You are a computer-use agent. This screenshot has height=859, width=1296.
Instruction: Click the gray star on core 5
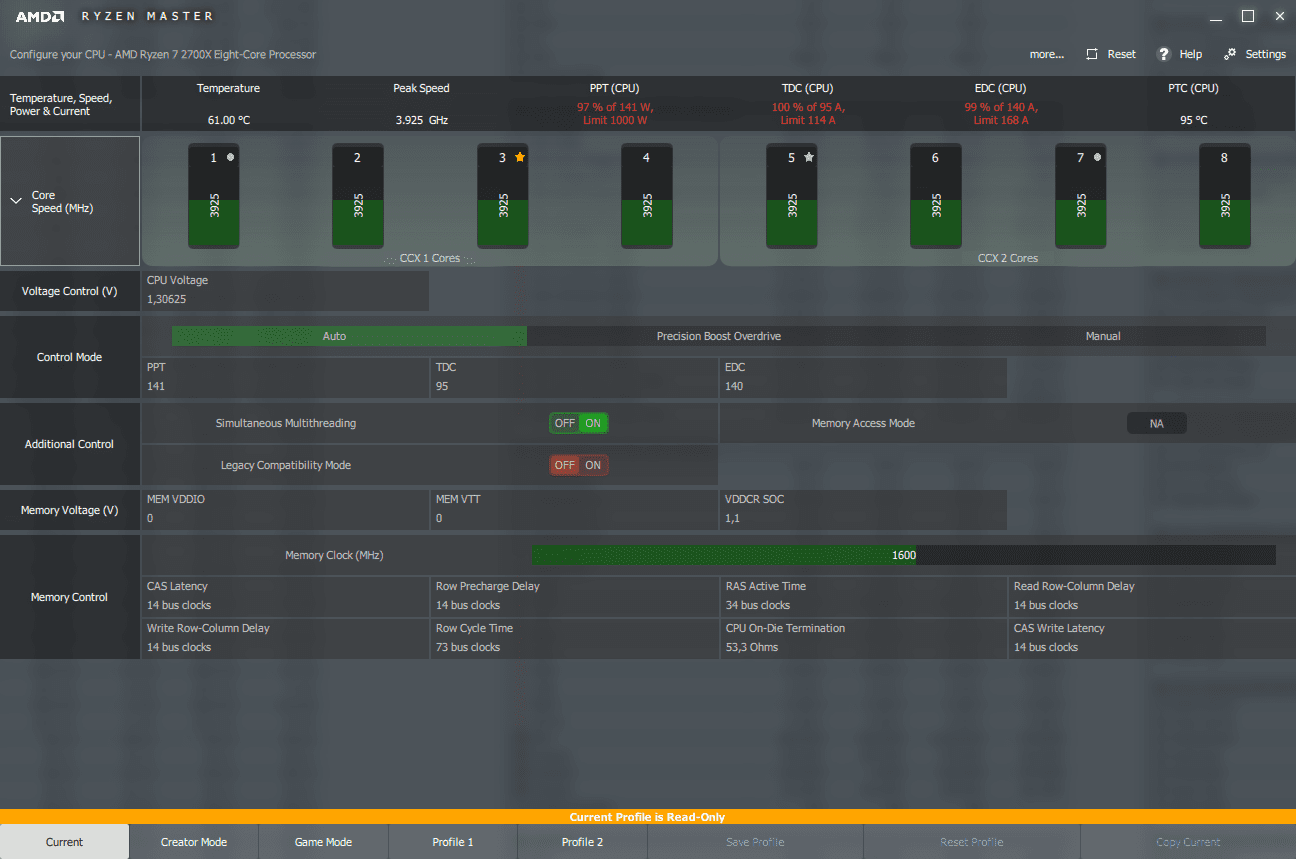tap(809, 157)
